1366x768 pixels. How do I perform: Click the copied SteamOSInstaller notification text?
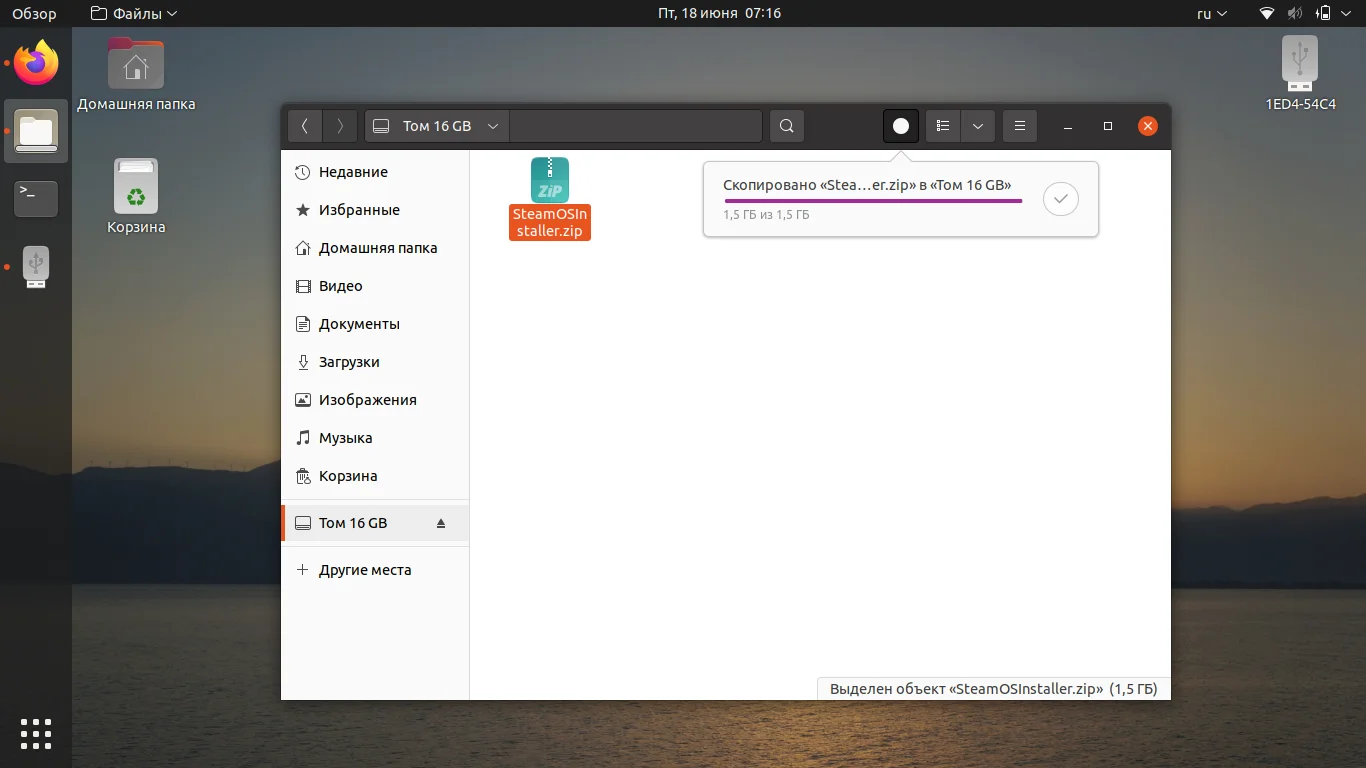tap(867, 185)
